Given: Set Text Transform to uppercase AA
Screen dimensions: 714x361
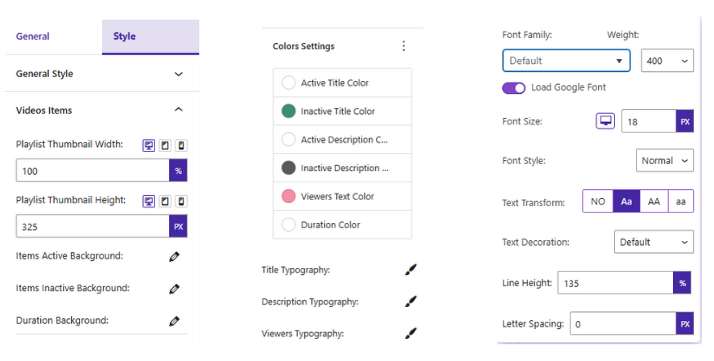Looking at the screenshot, I should [654, 201].
